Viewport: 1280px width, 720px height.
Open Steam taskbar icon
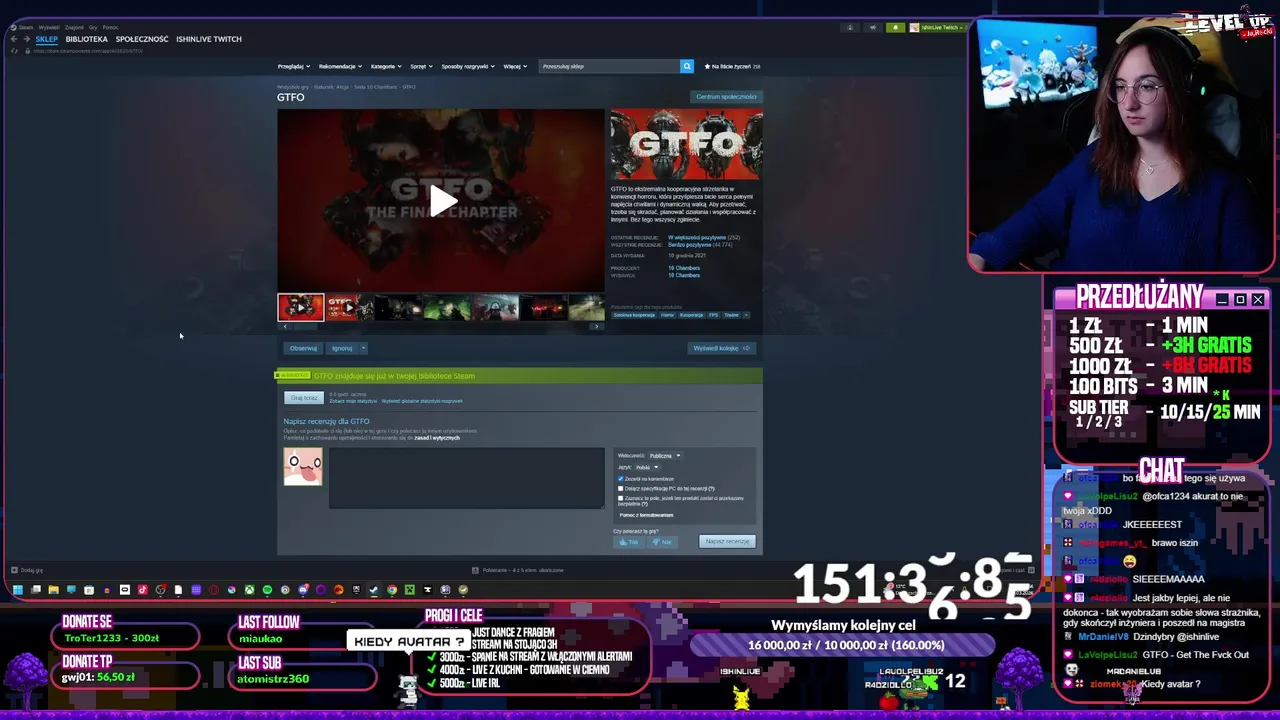373,590
